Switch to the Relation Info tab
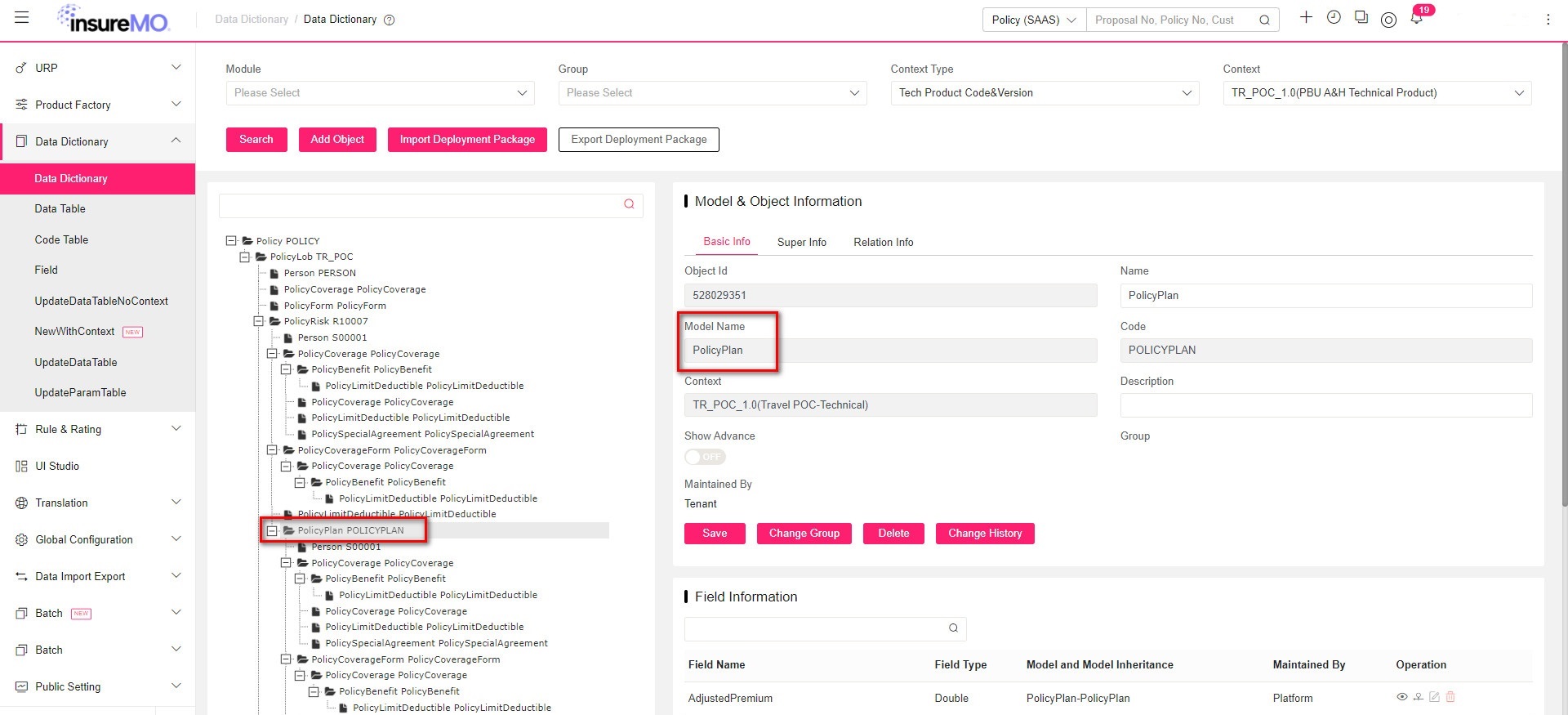 coord(884,242)
